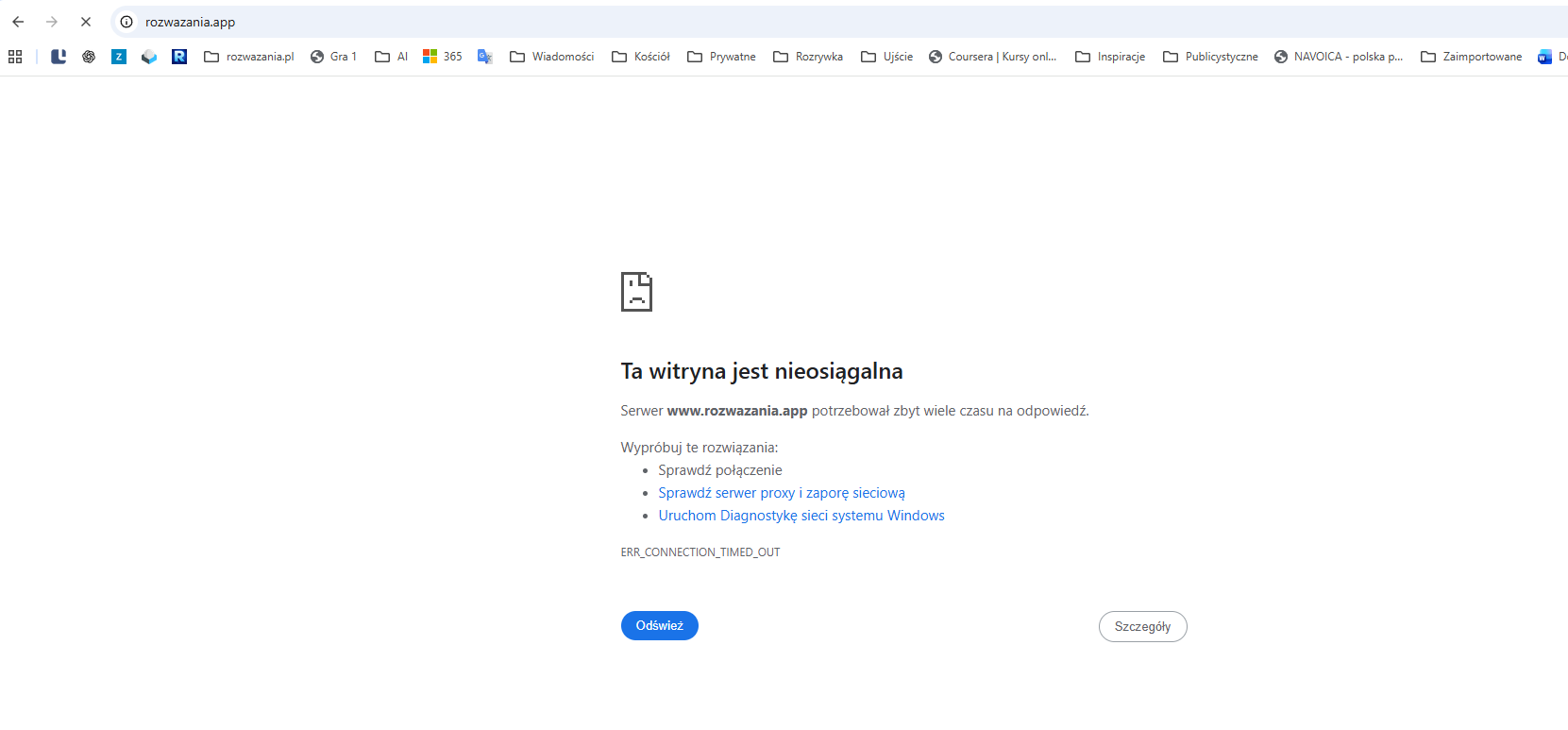Image resolution: width=1568 pixels, height=730 pixels.
Task: Stop loading the page with X button
Action: pyautogui.click(x=86, y=22)
